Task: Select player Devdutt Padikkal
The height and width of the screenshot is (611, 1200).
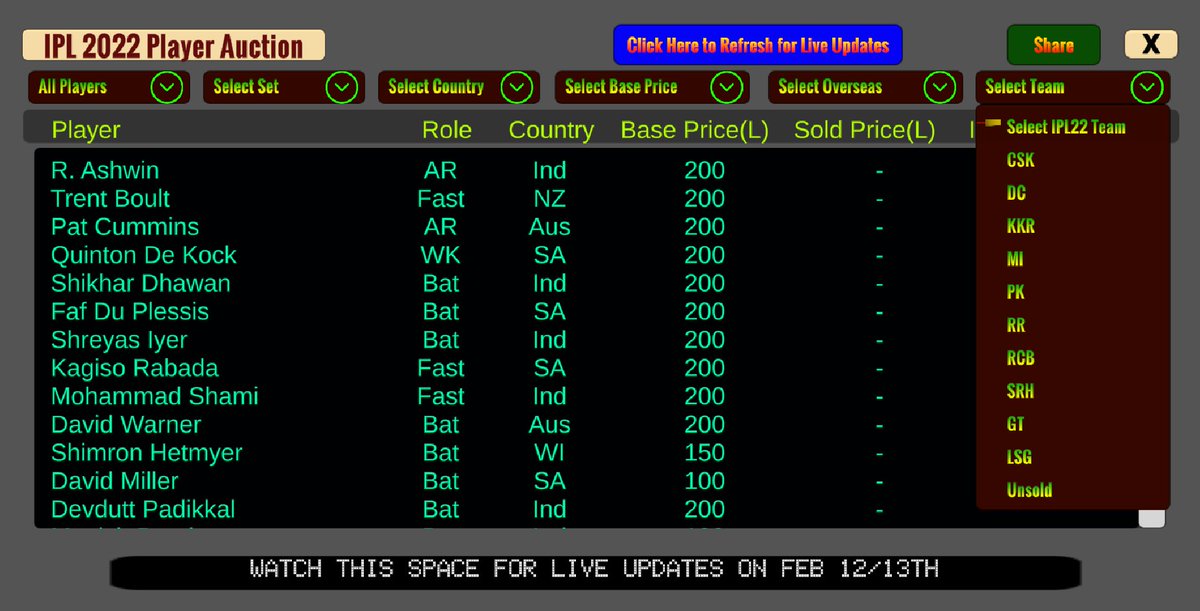Action: pyautogui.click(x=143, y=509)
